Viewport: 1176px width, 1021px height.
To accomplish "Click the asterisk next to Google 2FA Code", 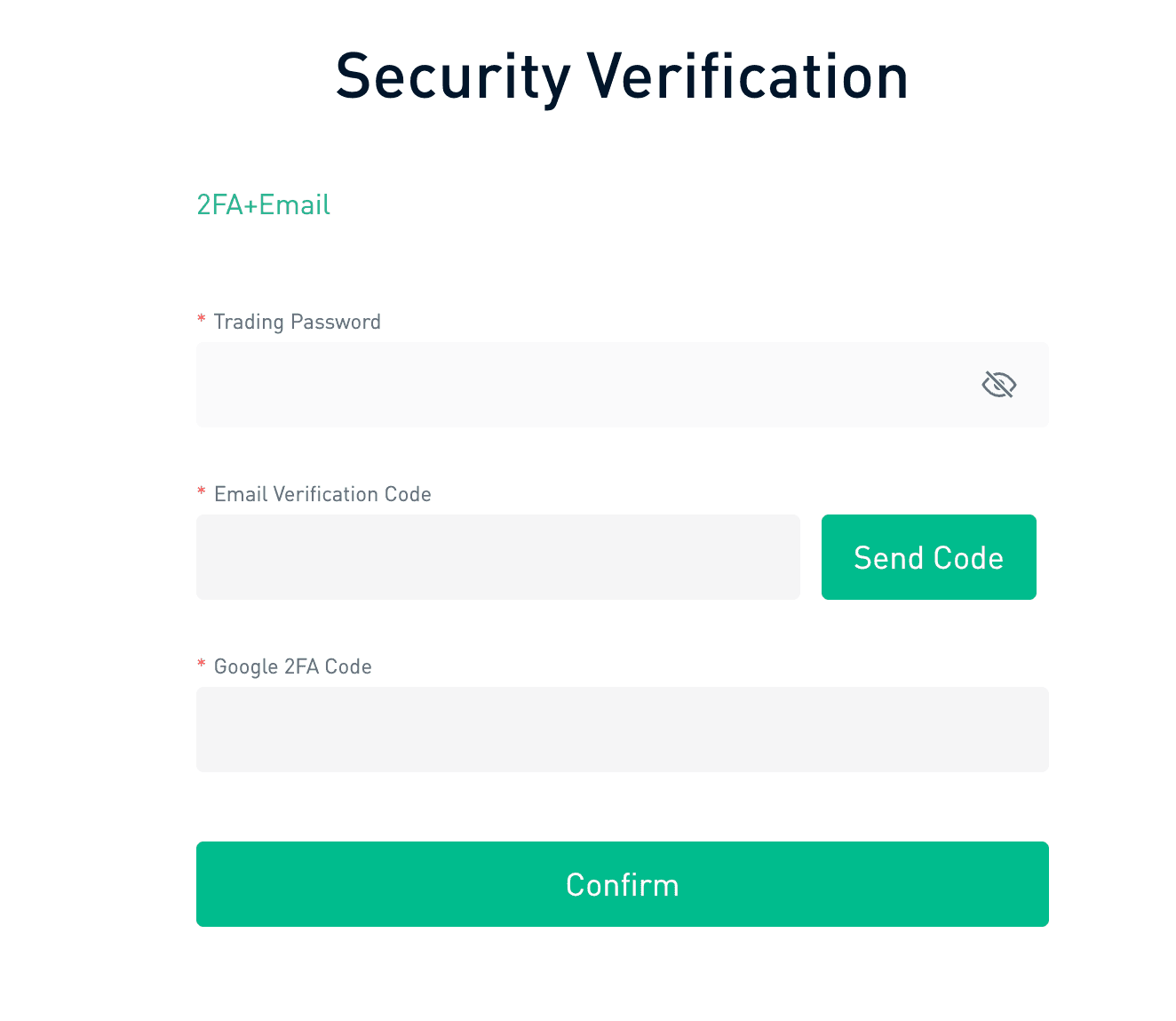I will click(x=202, y=664).
